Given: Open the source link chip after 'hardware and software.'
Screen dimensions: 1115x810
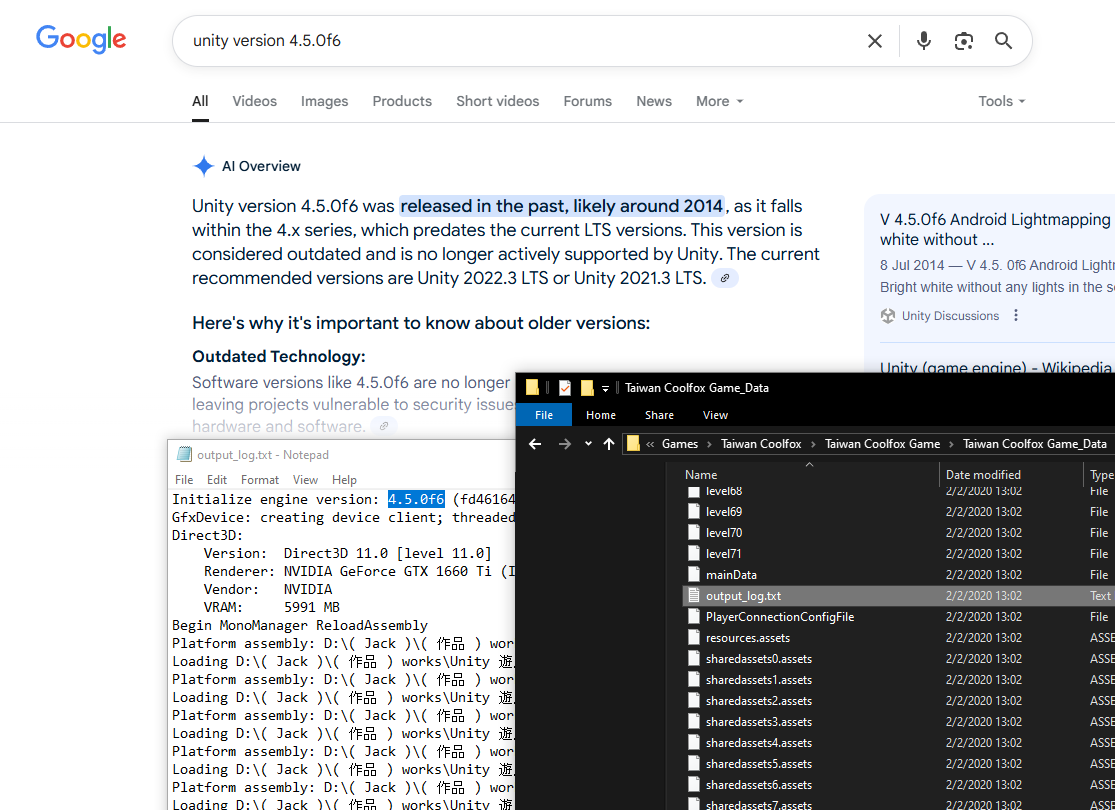Looking at the screenshot, I should (x=383, y=426).
